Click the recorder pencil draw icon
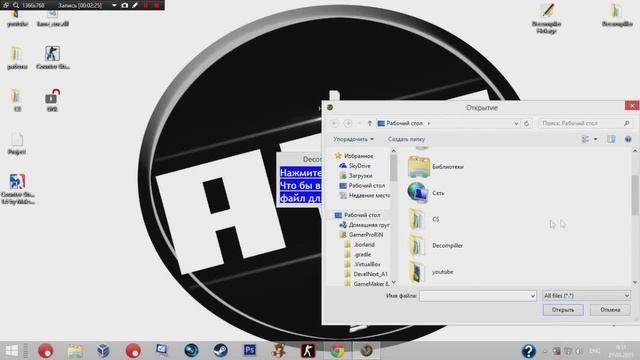The width and height of the screenshot is (640, 360). [x=135, y=5]
